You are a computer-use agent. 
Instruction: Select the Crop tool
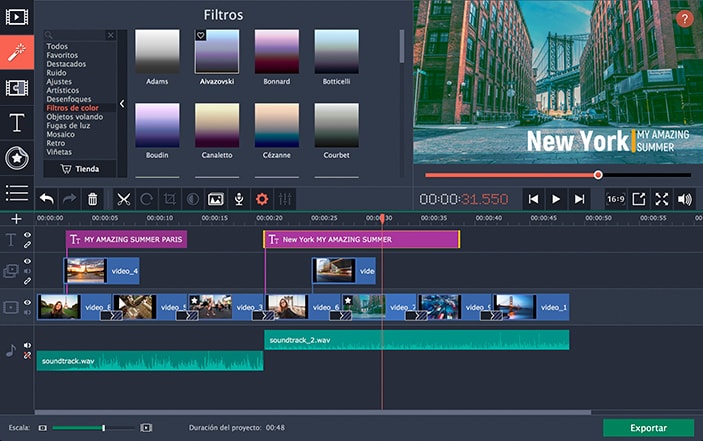[x=169, y=199]
